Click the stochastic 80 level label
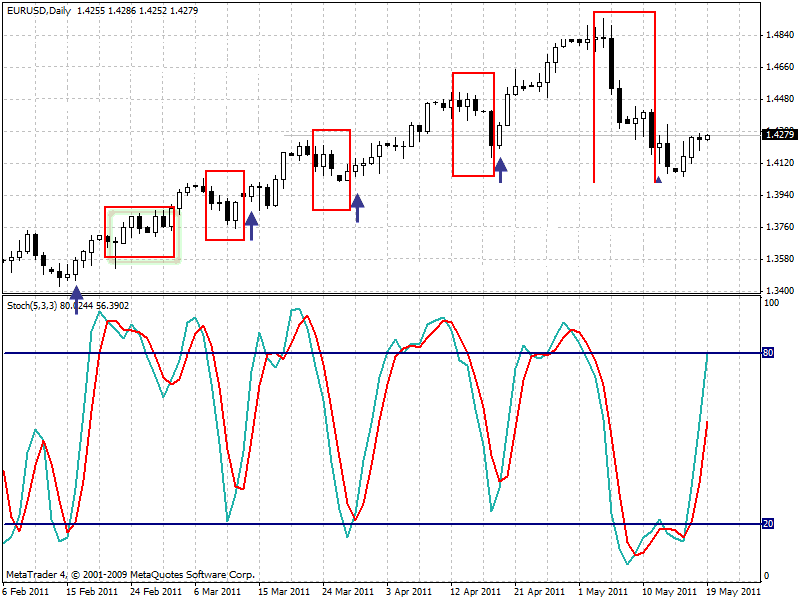Screen dimensions: 800x600 [768, 353]
